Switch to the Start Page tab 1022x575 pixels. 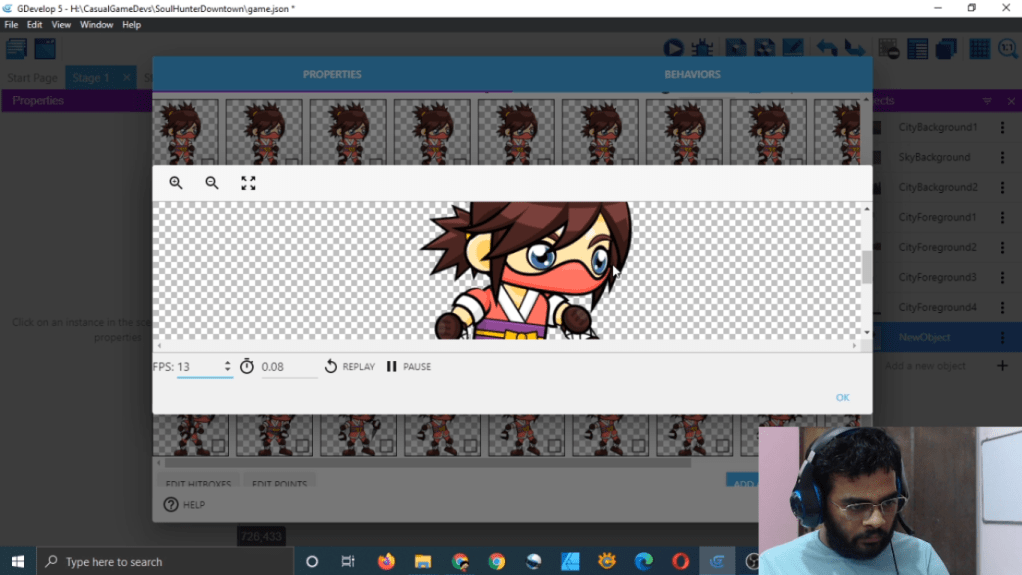coord(33,78)
